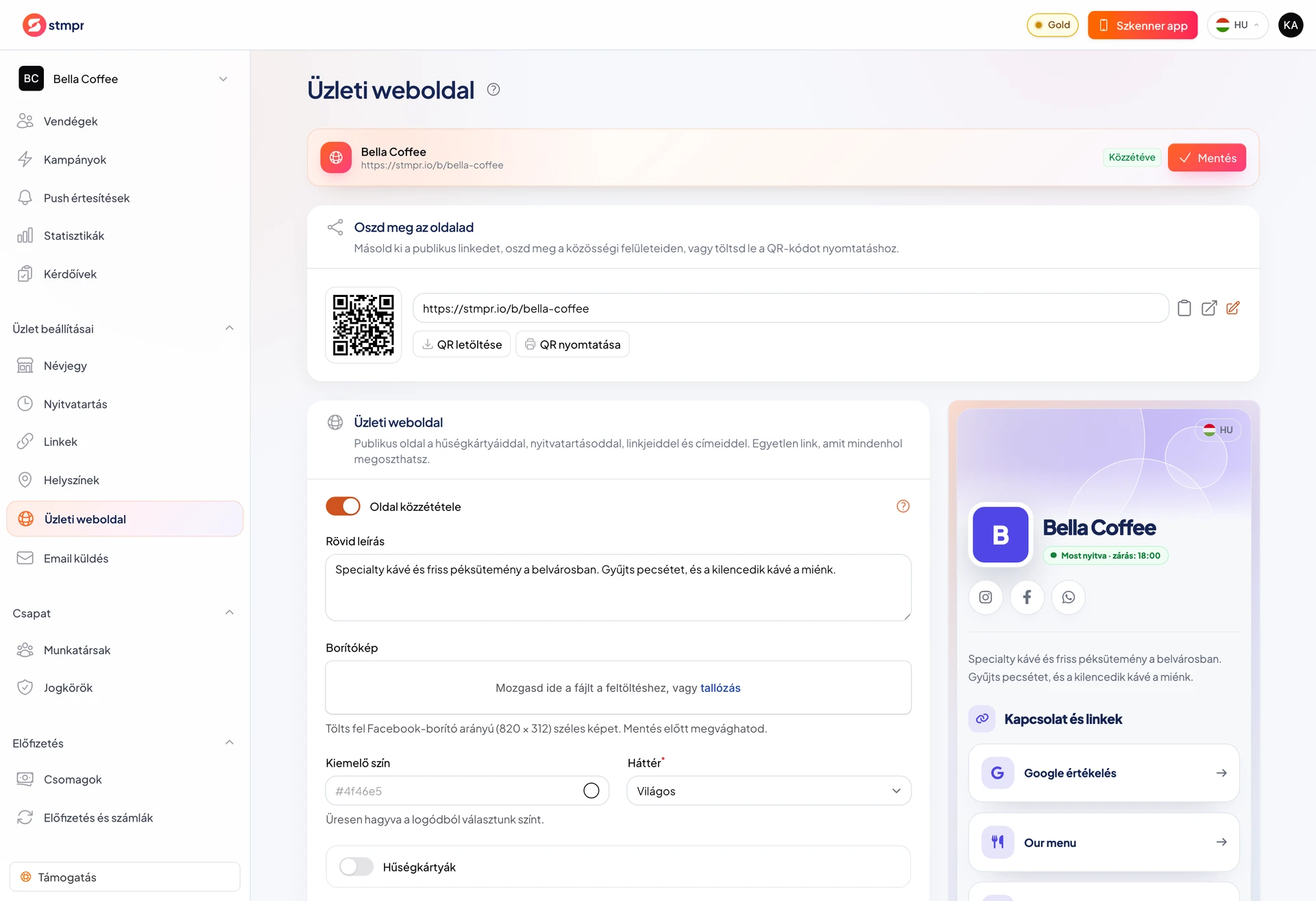The width and height of the screenshot is (1316, 901).
Task: Click the Instagram icon in preview
Action: coord(986,597)
